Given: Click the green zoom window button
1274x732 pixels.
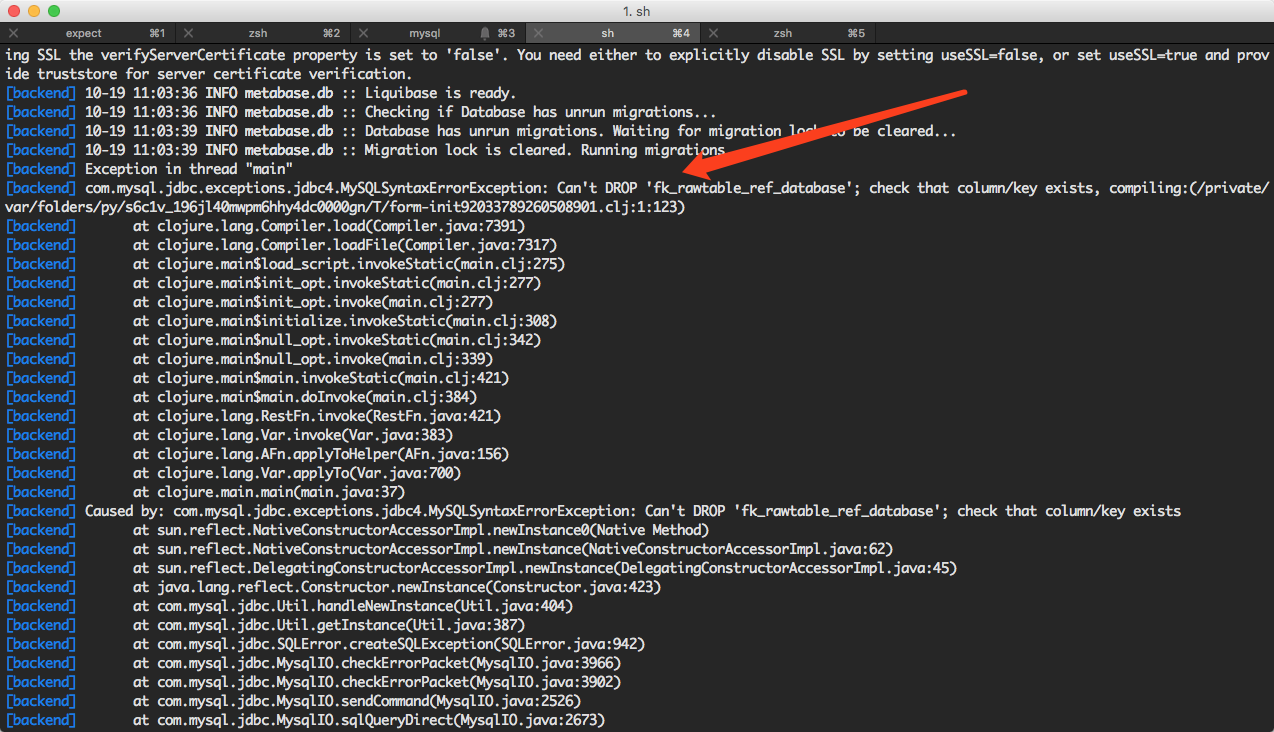Looking at the screenshot, I should pyautogui.click(x=53, y=11).
